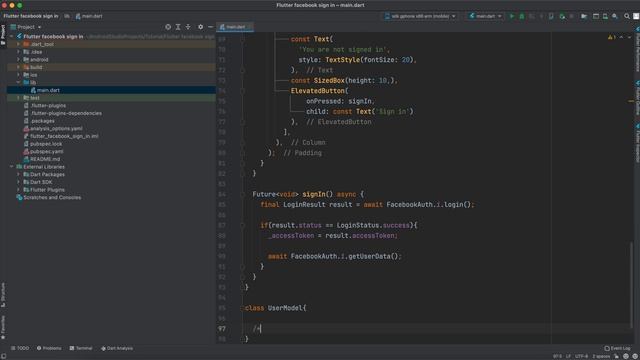Click the SDK manager icon in toolbar
The height and width of the screenshot is (360, 640).
[x=615, y=16]
